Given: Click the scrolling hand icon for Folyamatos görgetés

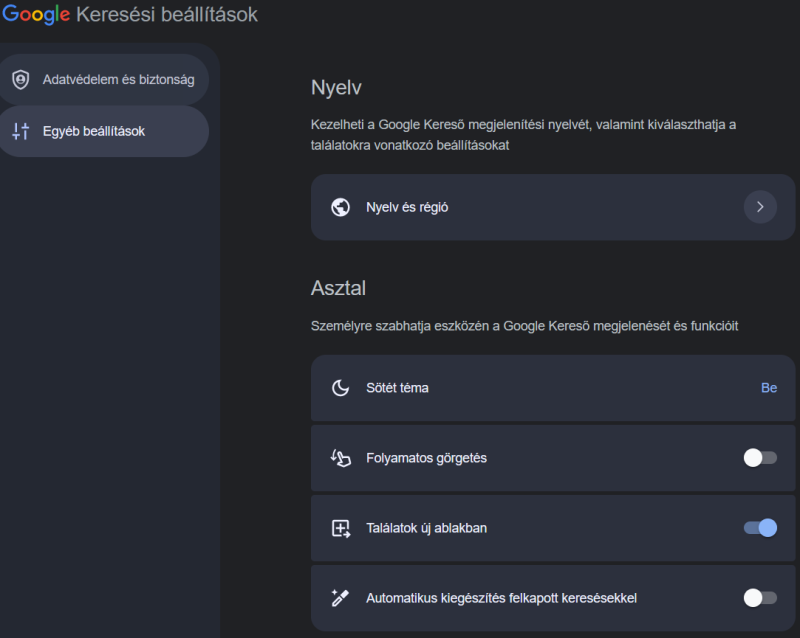Looking at the screenshot, I should (x=340, y=458).
